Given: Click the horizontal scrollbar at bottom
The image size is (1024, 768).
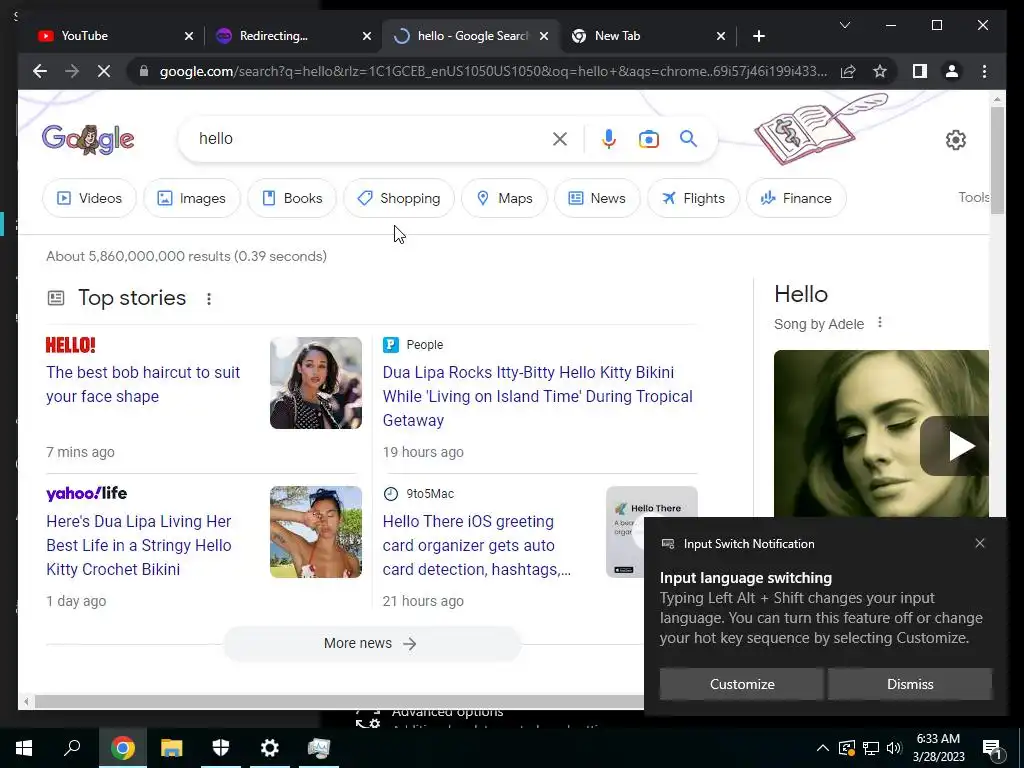Looking at the screenshot, I should click(340, 701).
